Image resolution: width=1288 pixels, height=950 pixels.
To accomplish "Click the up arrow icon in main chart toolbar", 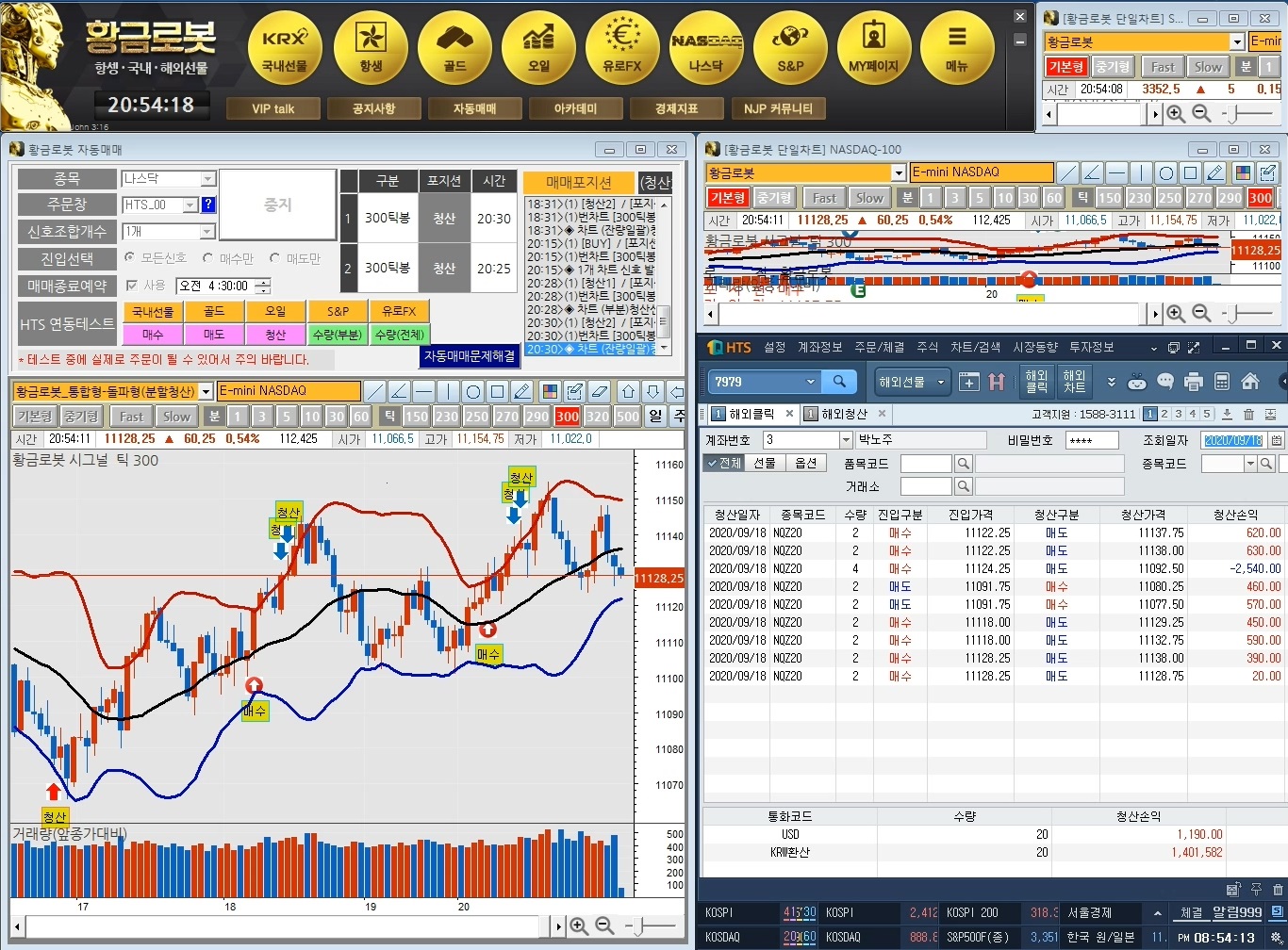I will [629, 391].
